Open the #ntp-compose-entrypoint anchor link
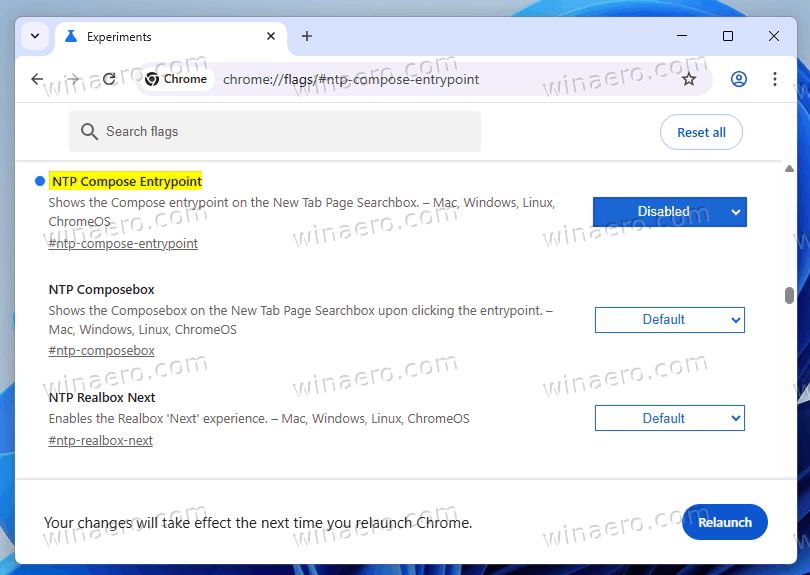Viewport: 810px width, 575px height. 123,243
